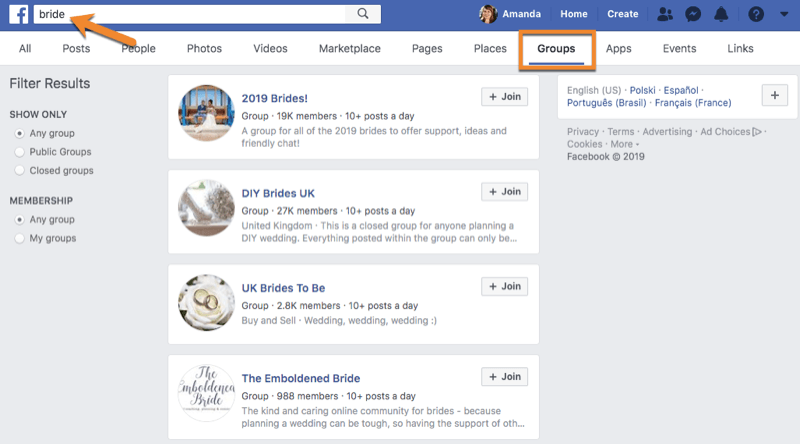Switch to the Marketplace tab

click(349, 48)
